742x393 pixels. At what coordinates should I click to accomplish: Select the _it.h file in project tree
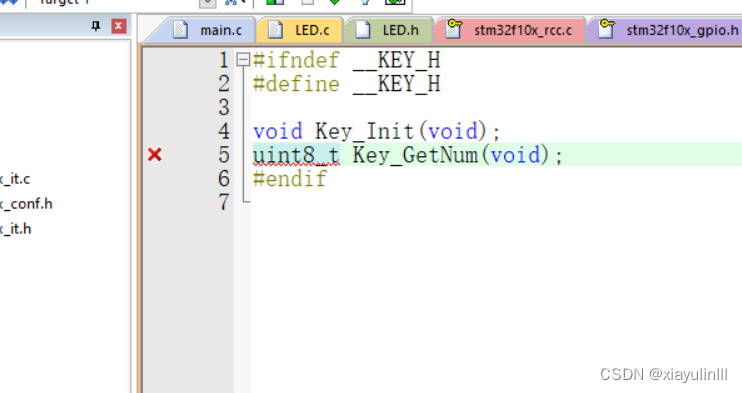click(x=16, y=229)
